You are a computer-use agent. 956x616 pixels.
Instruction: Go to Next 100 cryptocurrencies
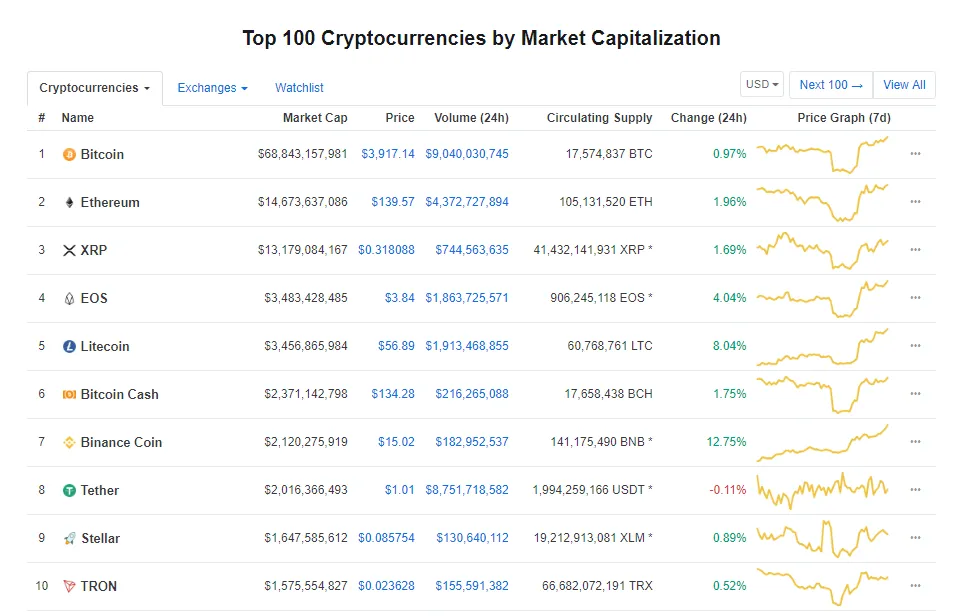(830, 85)
